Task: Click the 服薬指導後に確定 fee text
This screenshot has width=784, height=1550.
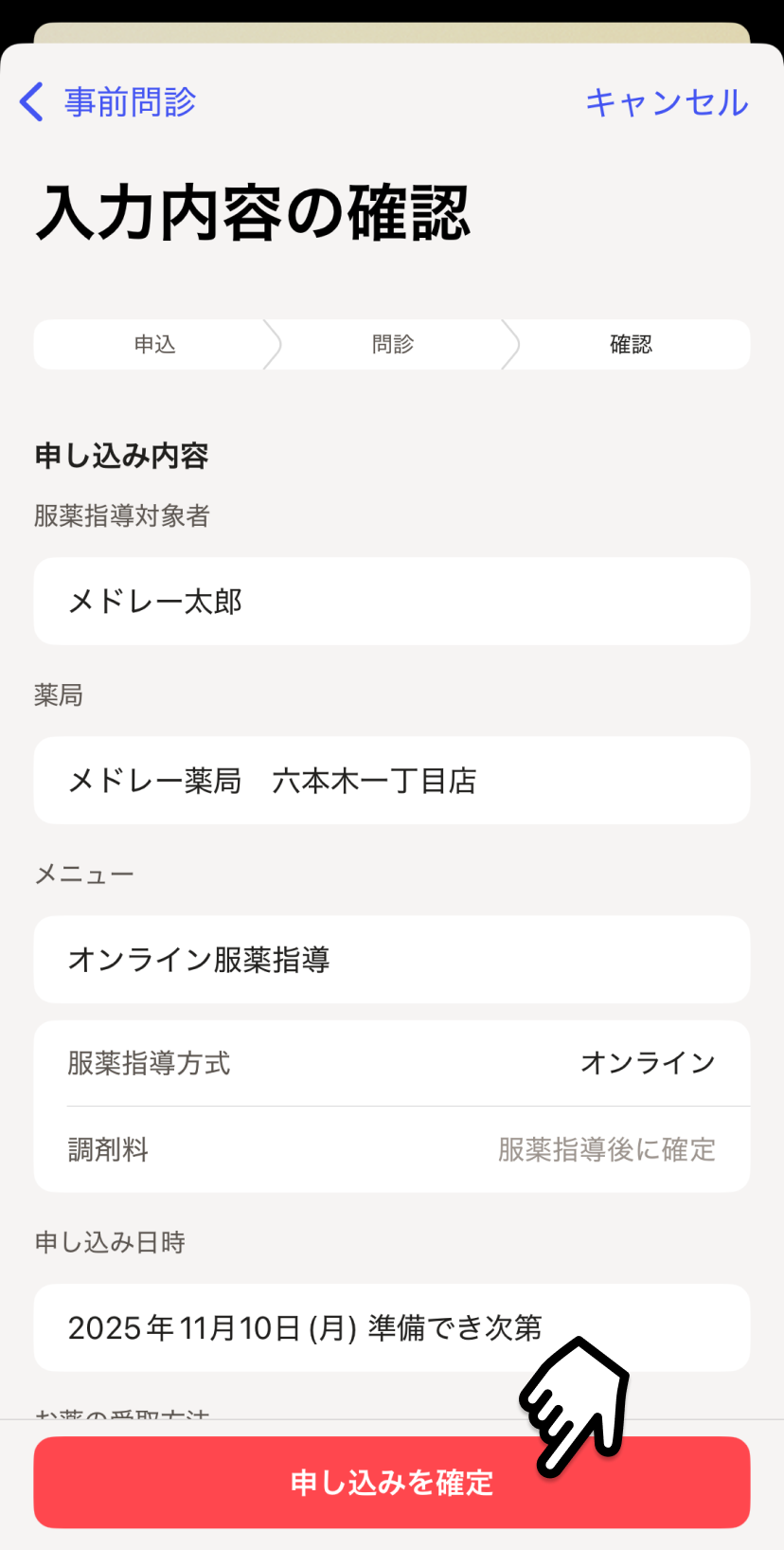Action: click(607, 1149)
